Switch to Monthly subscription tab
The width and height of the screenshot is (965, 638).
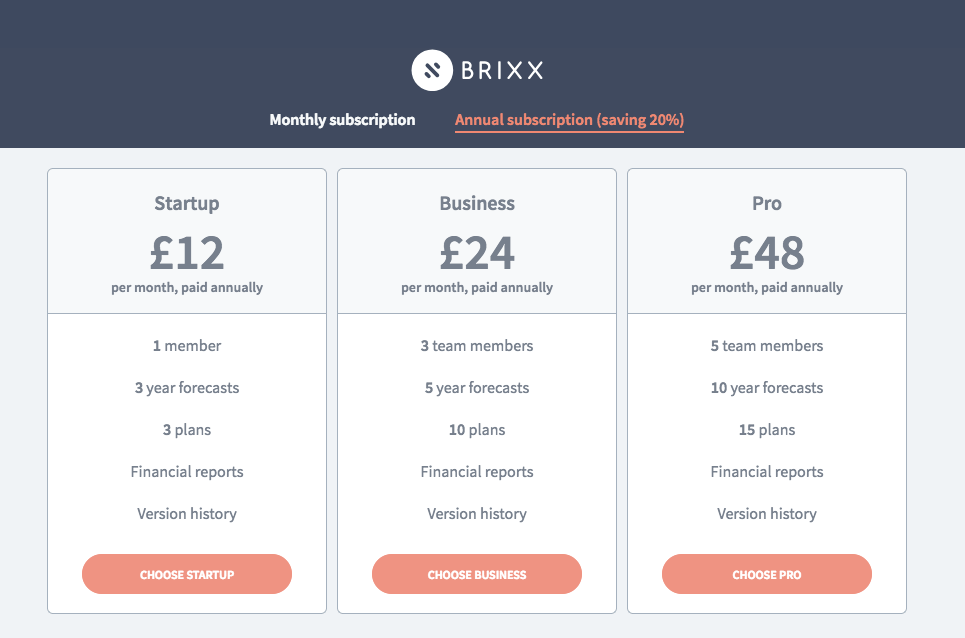pyautogui.click(x=342, y=119)
